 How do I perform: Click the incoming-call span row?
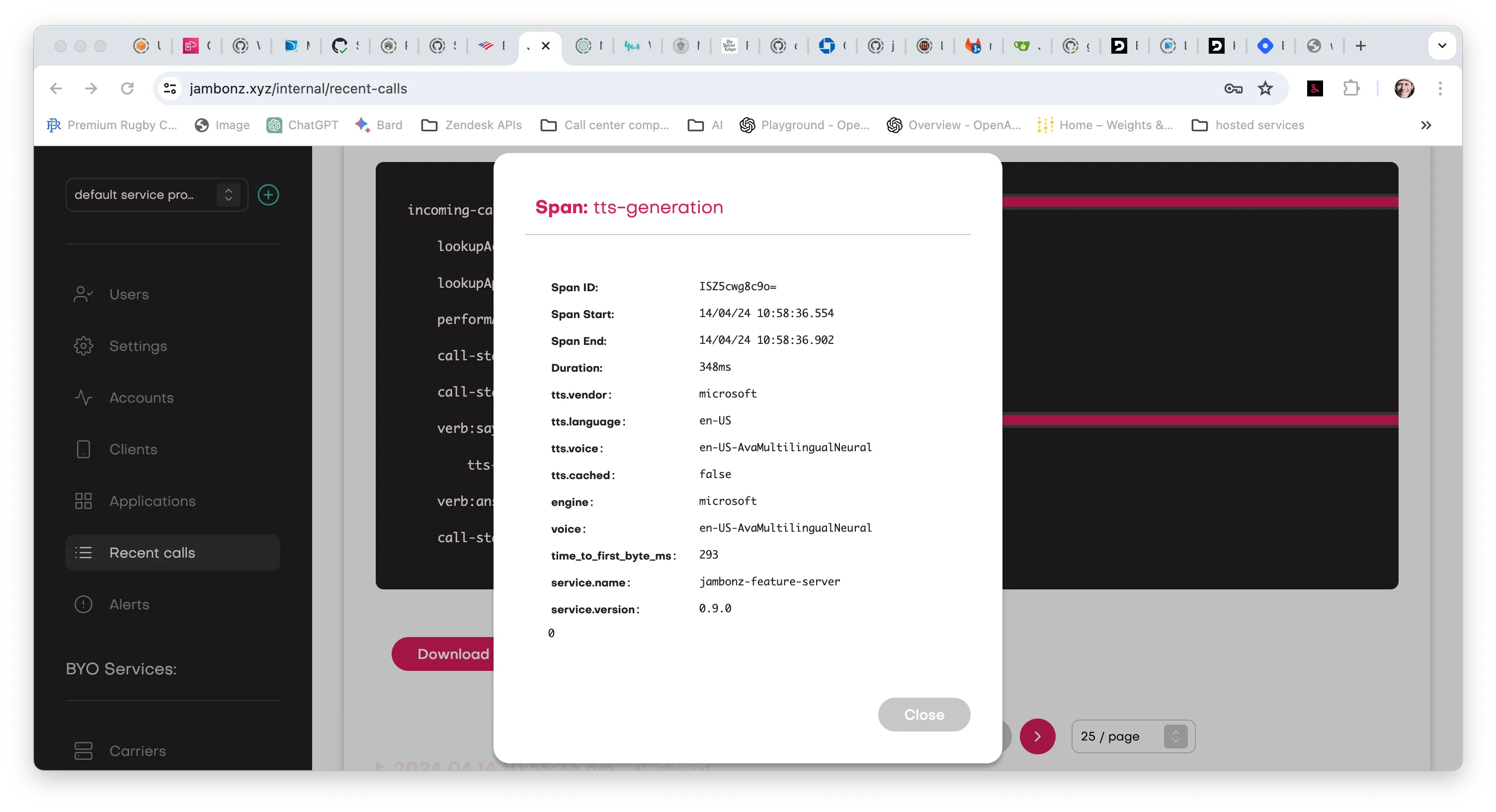[450, 210]
